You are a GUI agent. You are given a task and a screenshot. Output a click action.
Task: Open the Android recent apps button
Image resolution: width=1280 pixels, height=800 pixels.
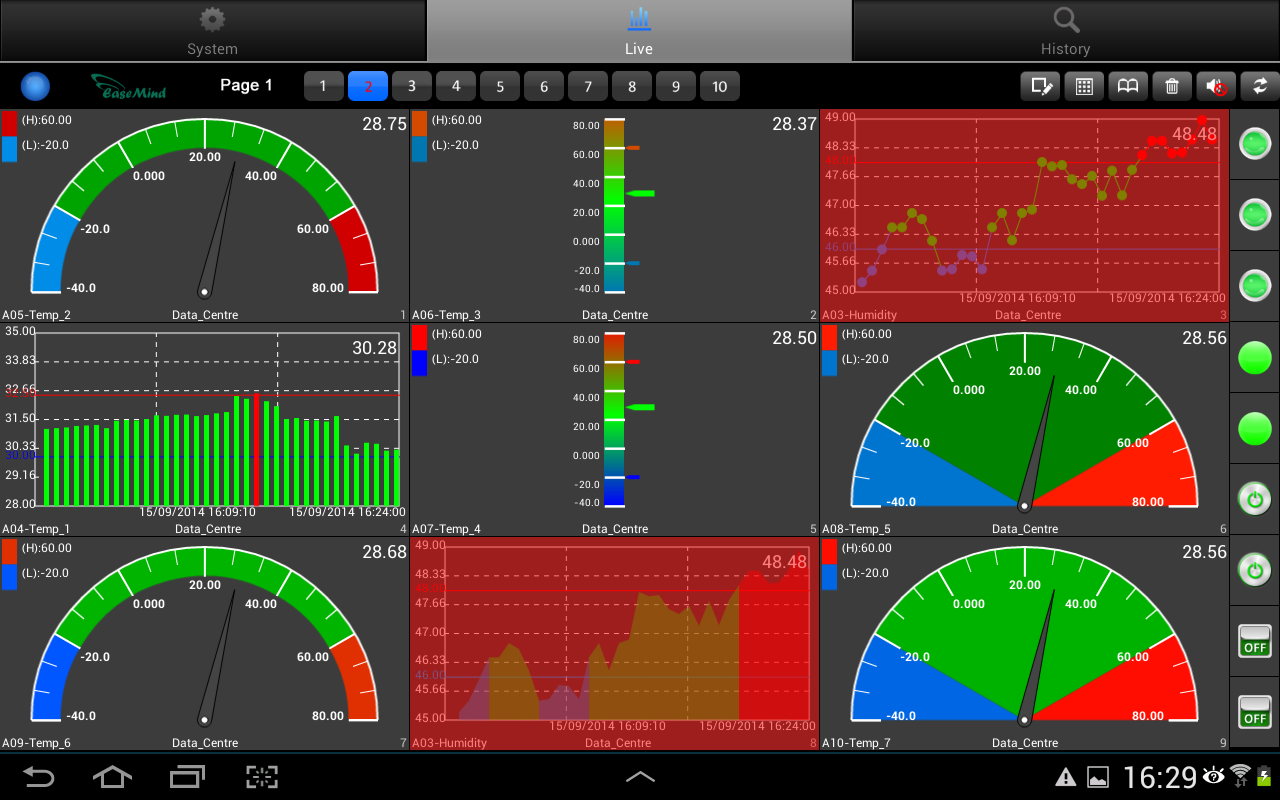tap(187, 776)
